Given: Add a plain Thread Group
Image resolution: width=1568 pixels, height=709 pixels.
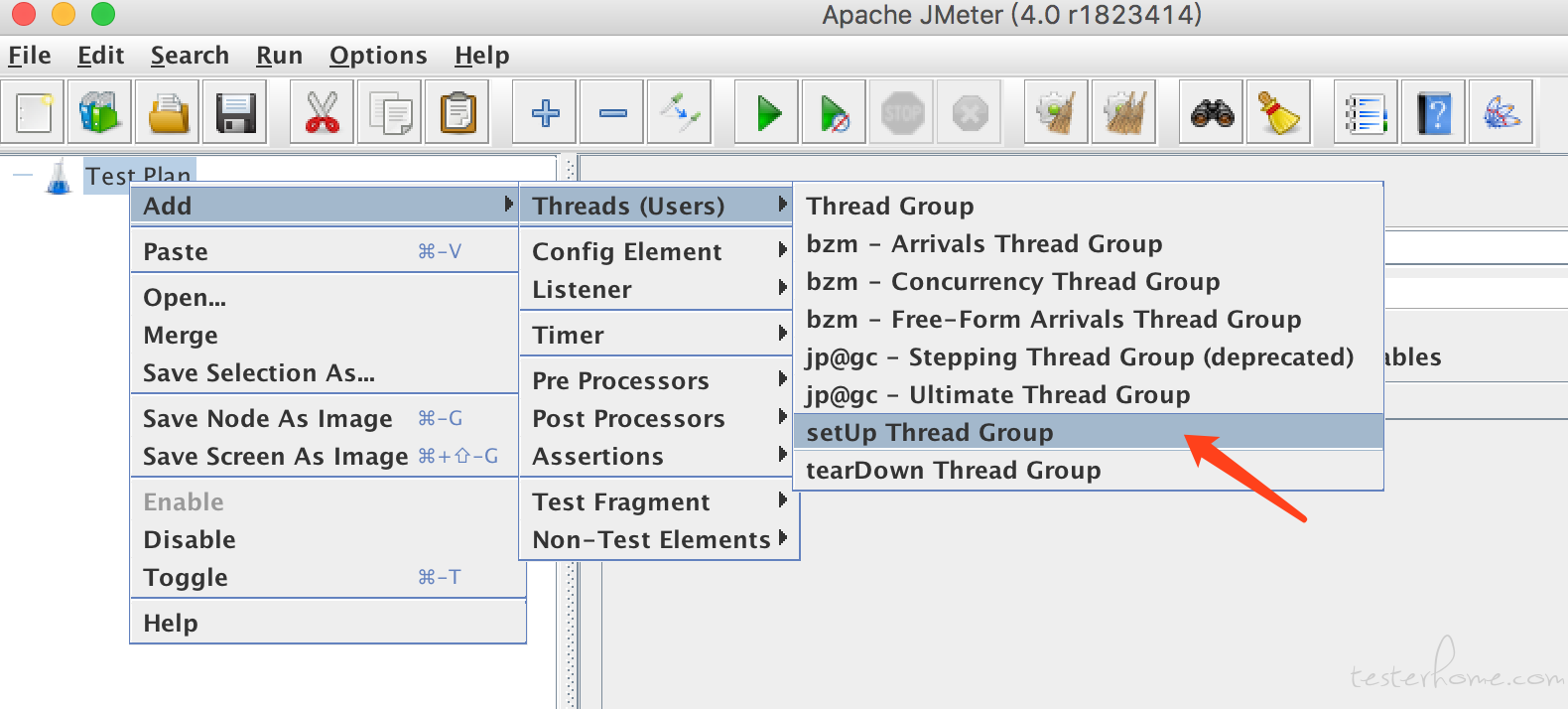Looking at the screenshot, I should coord(1088,206).
